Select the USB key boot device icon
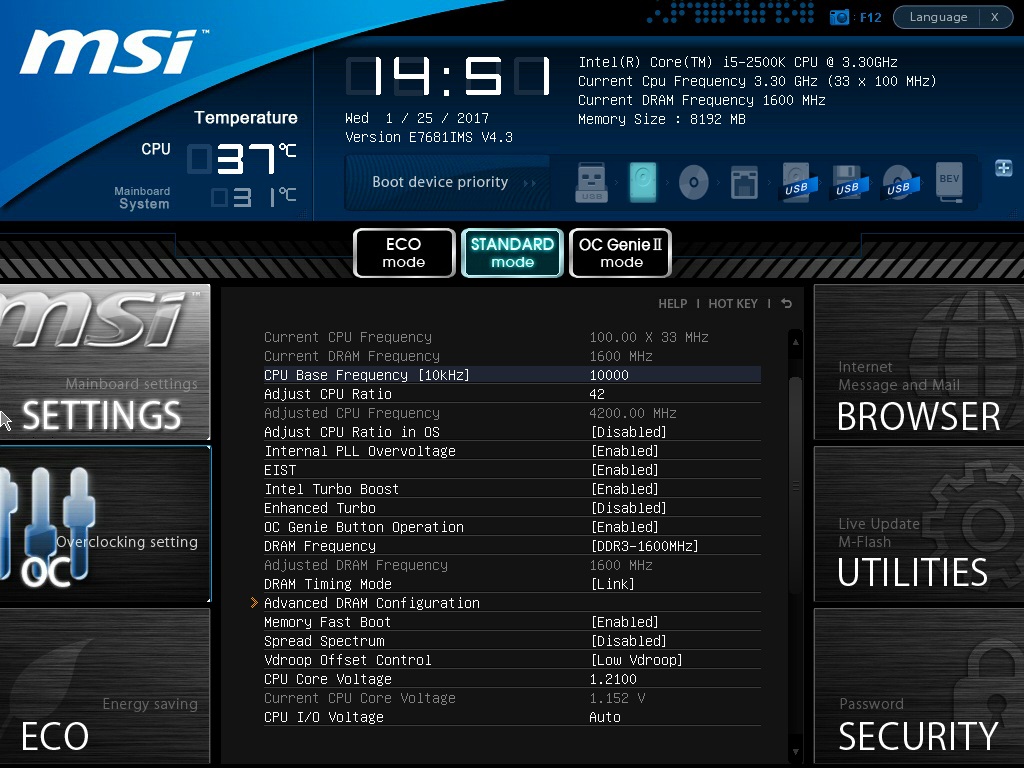The height and width of the screenshot is (768, 1024). point(592,182)
